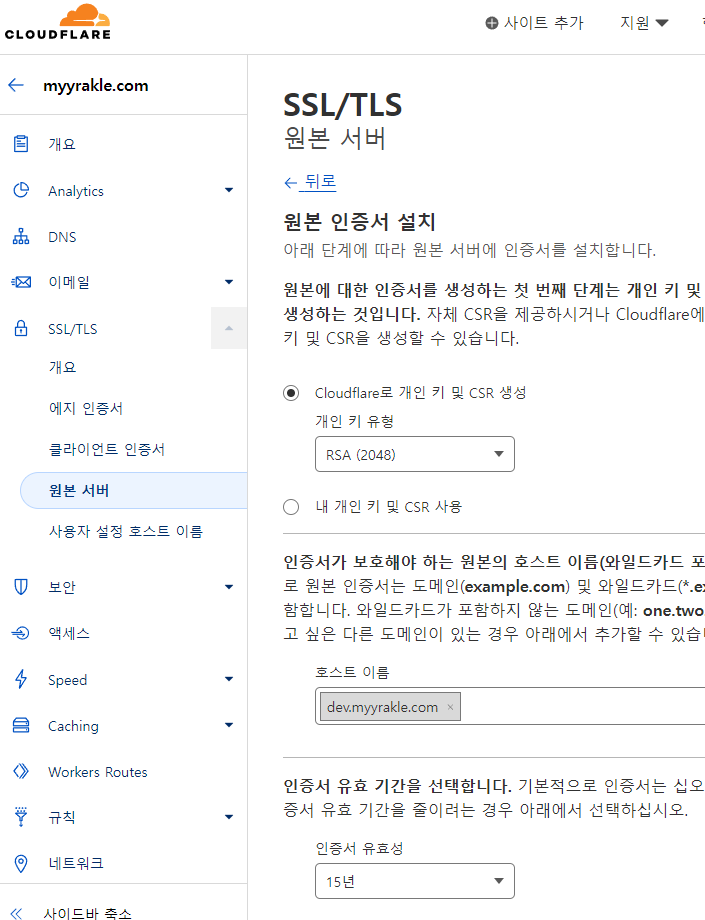Open SSL/TLS 개요 submenu item

62,367
